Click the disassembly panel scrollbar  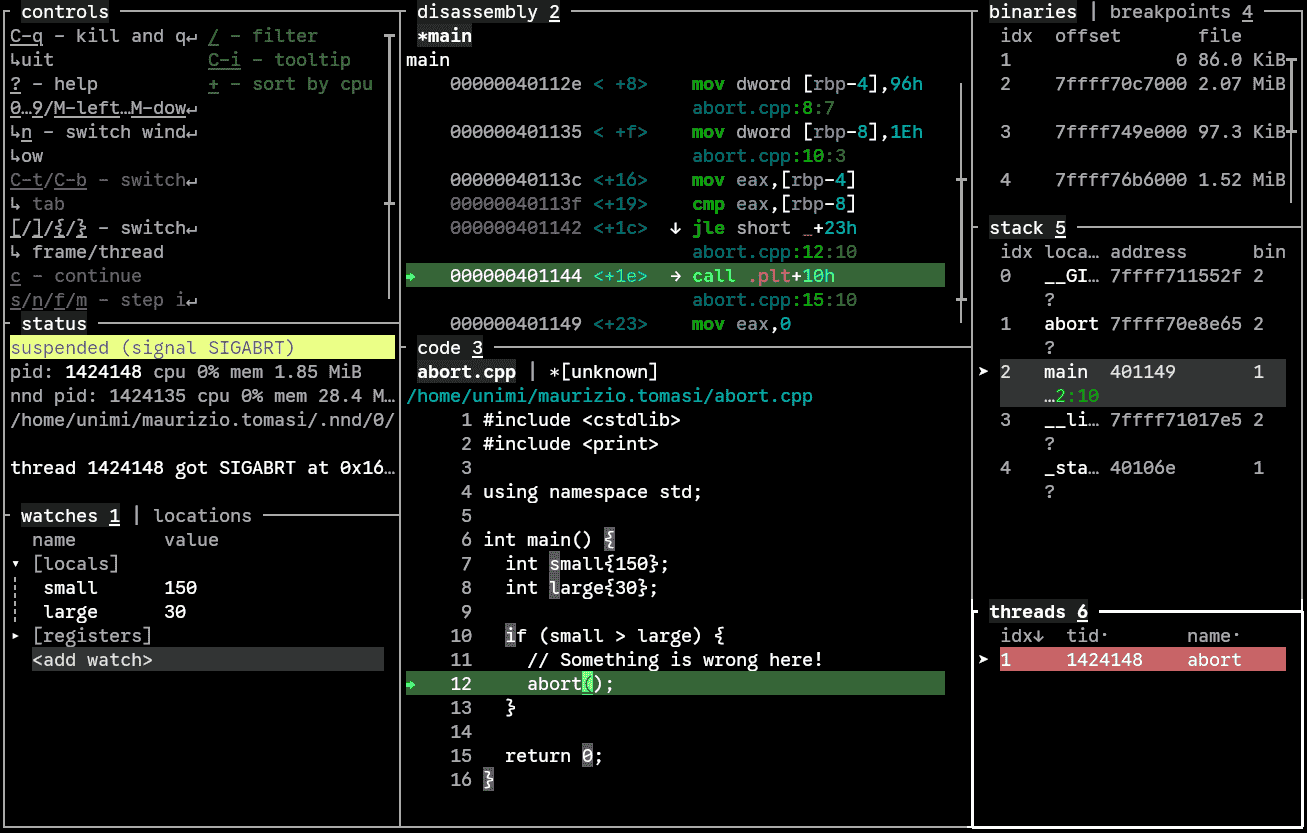[961, 181]
